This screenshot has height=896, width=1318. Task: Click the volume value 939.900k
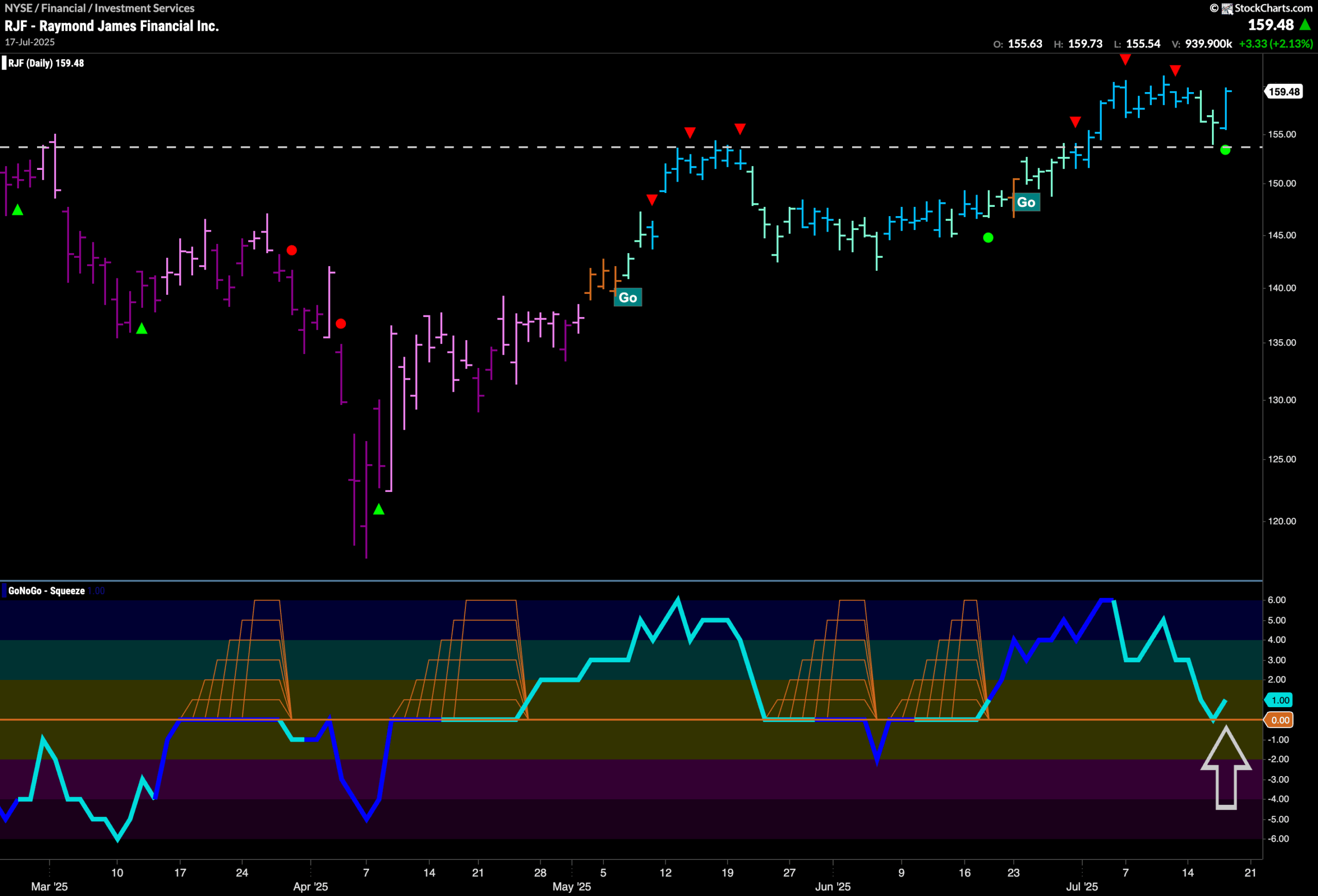[x=1208, y=44]
